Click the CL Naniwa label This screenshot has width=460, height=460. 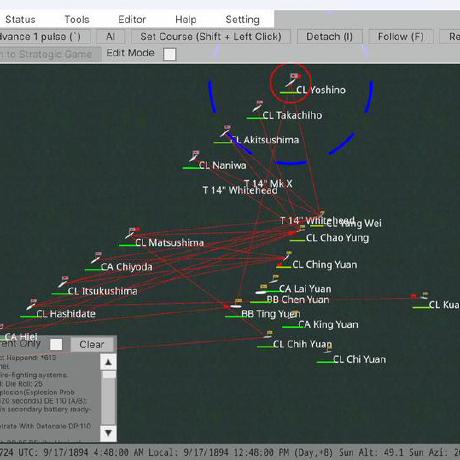click(x=223, y=165)
